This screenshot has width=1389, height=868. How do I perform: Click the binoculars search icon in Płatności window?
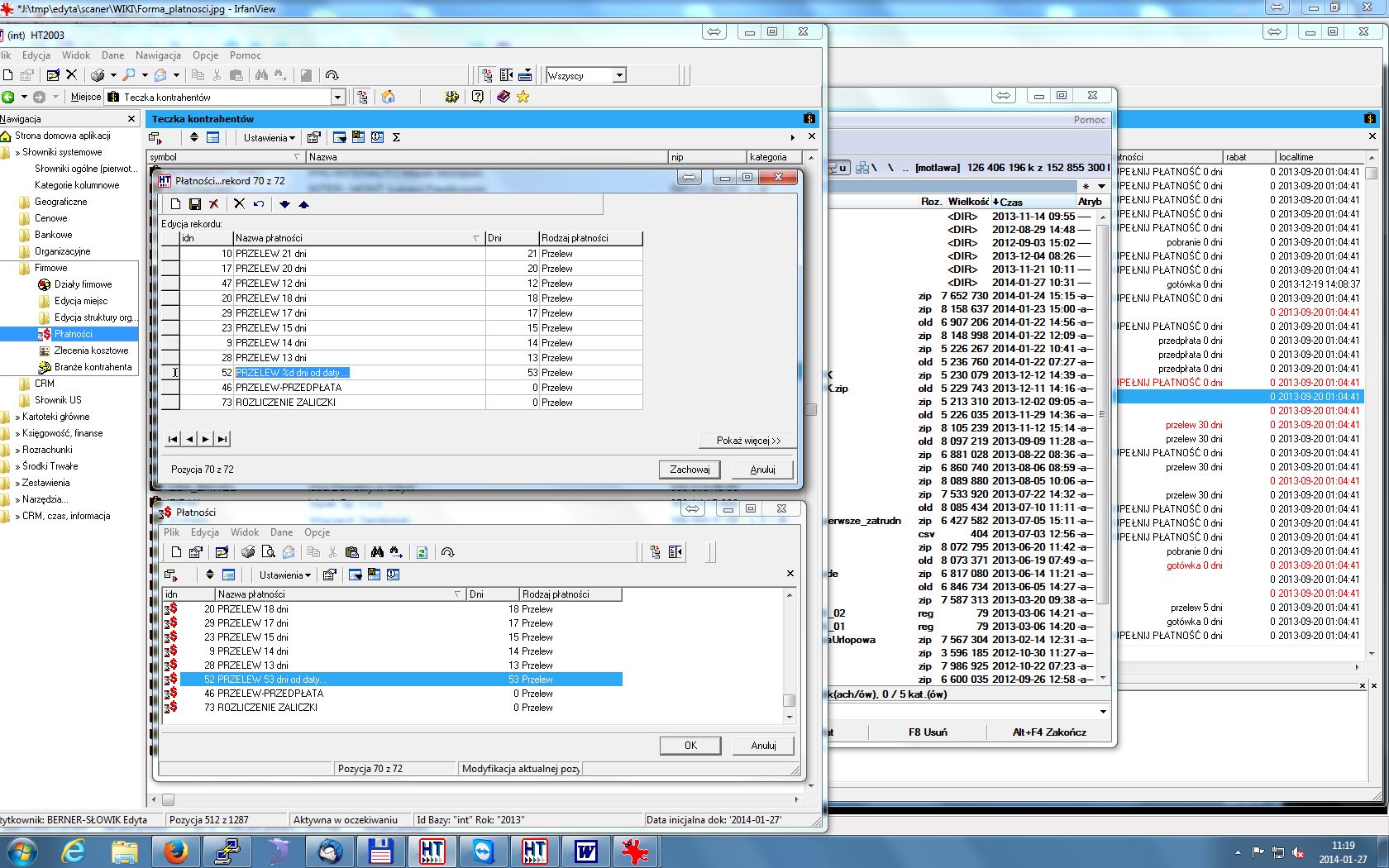coord(377,552)
